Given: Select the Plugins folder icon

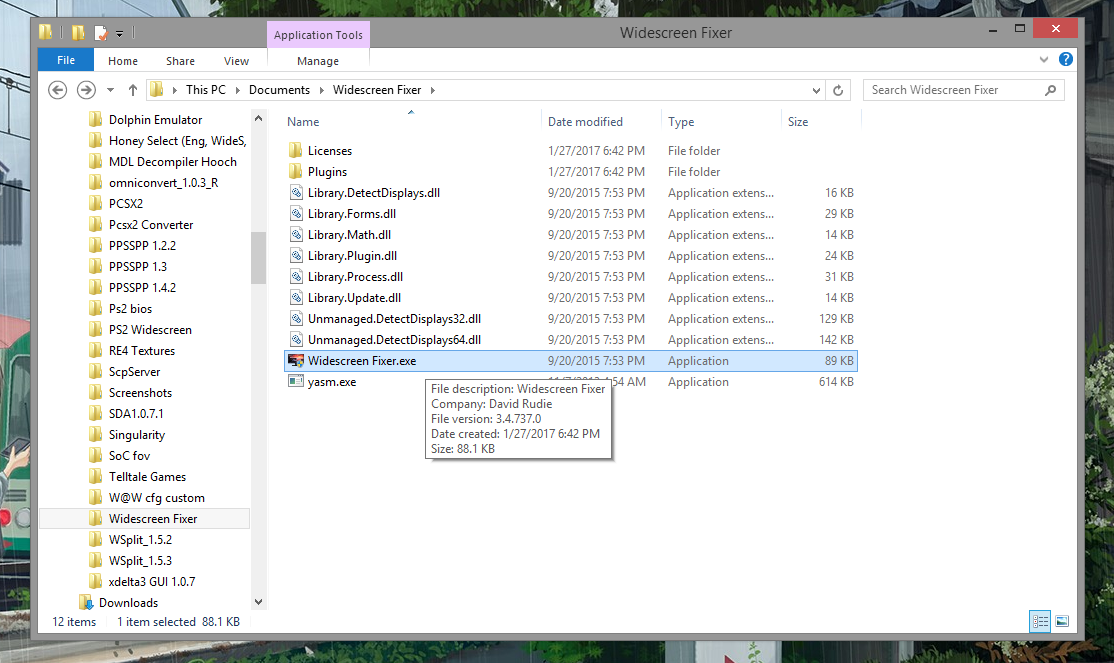Looking at the screenshot, I should click(296, 171).
